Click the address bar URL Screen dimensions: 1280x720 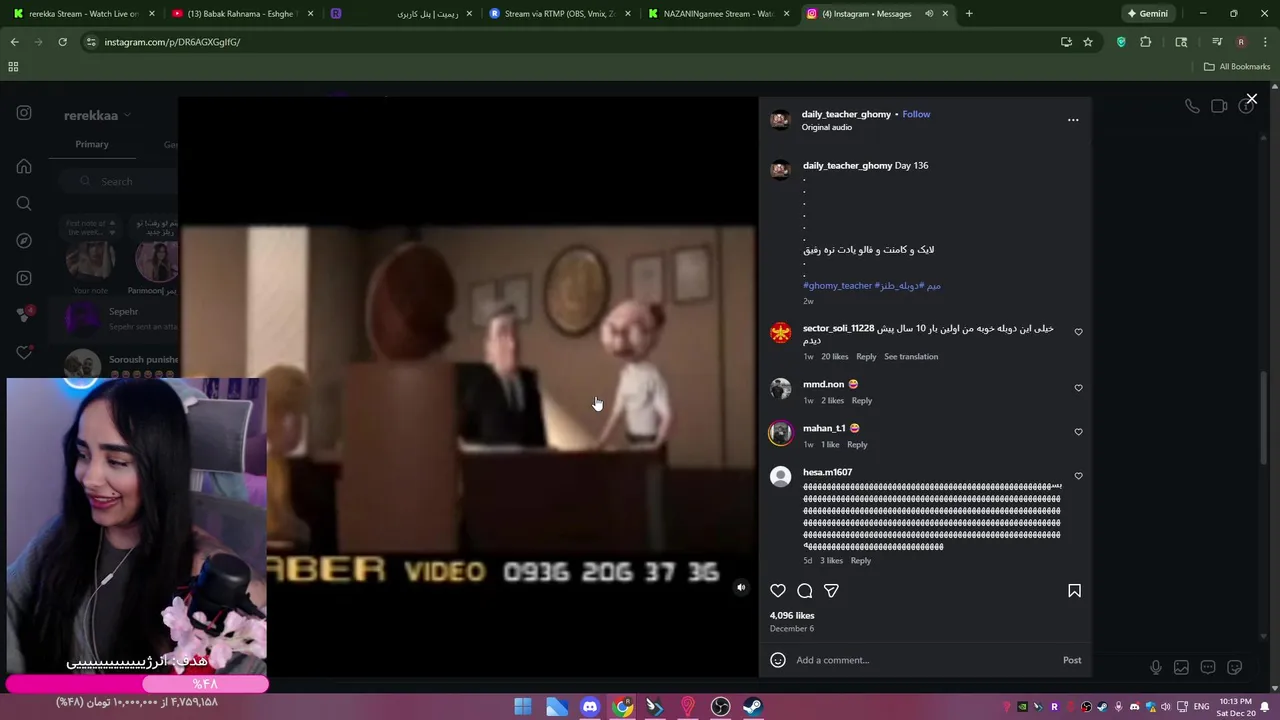[172, 42]
